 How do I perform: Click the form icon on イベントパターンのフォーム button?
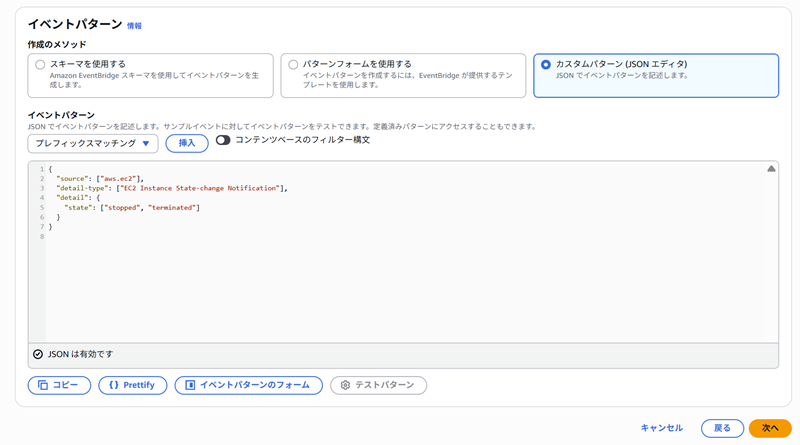tap(190, 385)
